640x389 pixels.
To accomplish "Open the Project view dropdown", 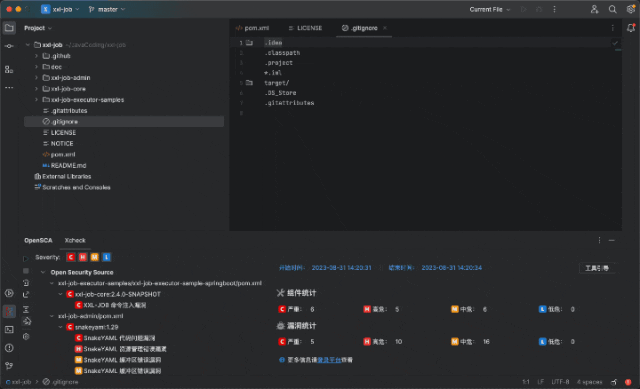I will tap(38, 28).
